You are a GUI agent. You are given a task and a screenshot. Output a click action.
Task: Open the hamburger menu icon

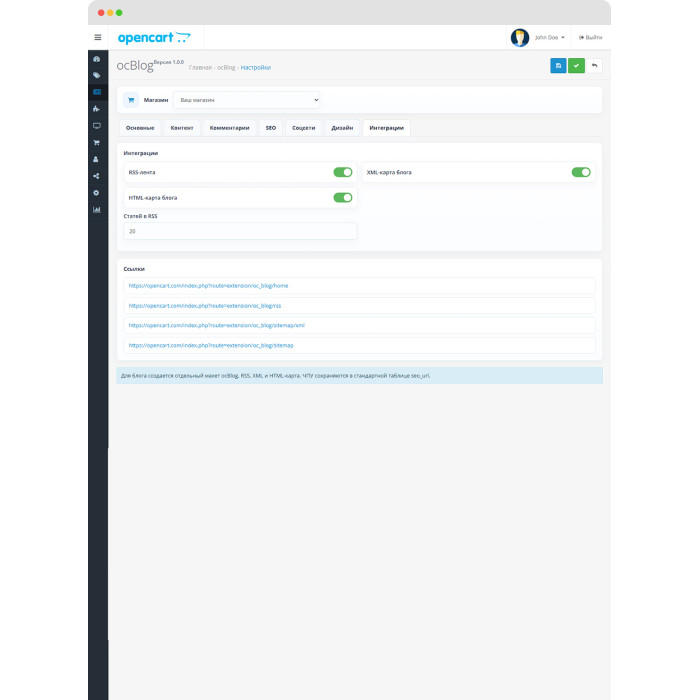[x=98, y=38]
